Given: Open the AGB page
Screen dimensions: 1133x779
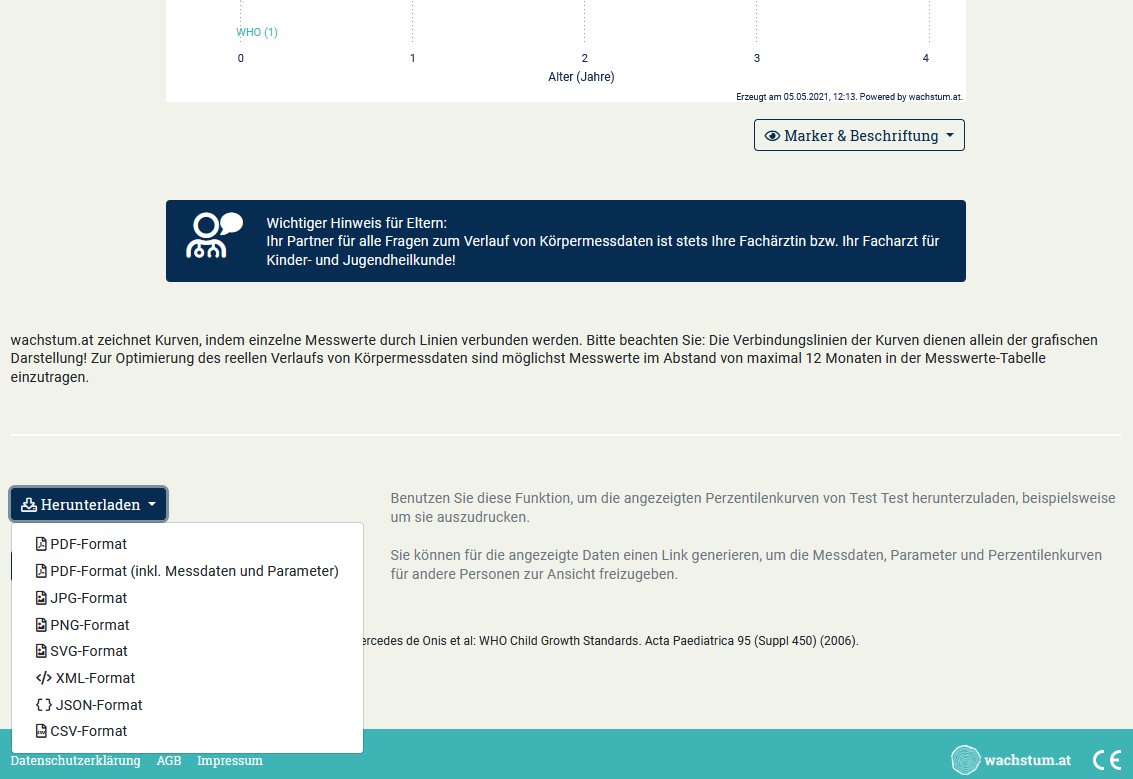Looking at the screenshot, I should coord(169,760).
